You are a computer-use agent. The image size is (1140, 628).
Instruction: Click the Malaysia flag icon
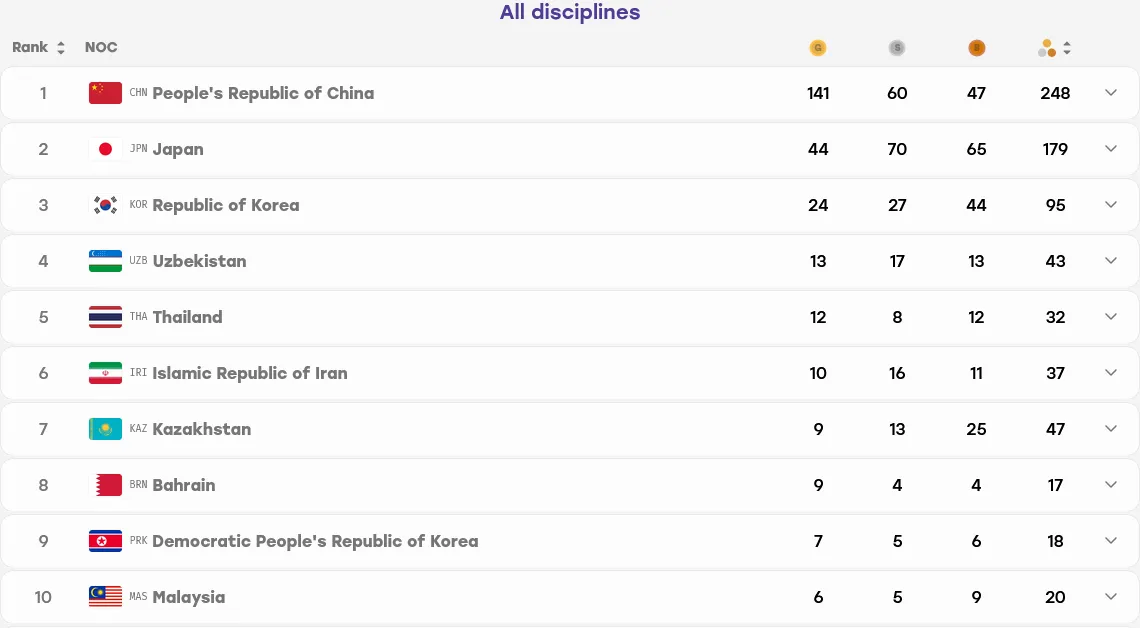click(105, 597)
